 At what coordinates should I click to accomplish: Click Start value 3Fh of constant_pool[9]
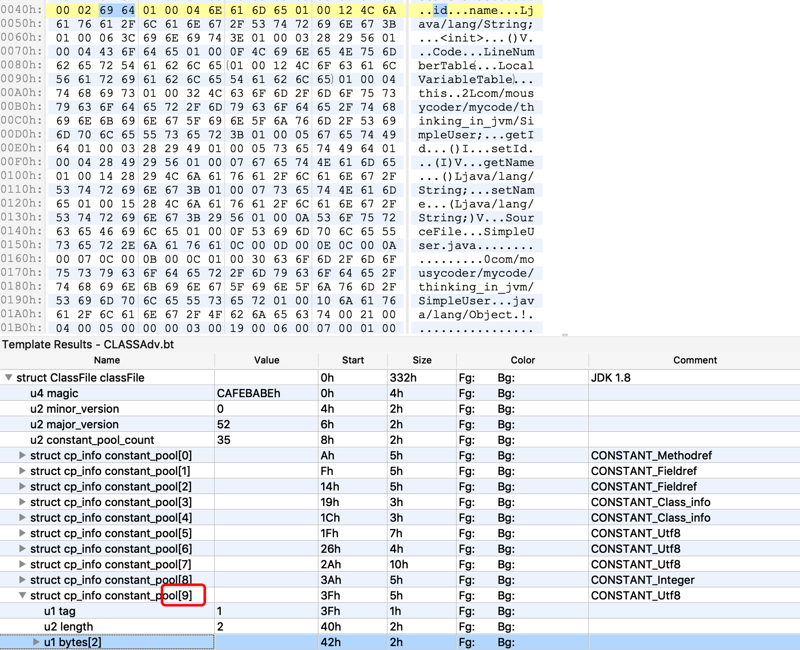tap(330, 595)
